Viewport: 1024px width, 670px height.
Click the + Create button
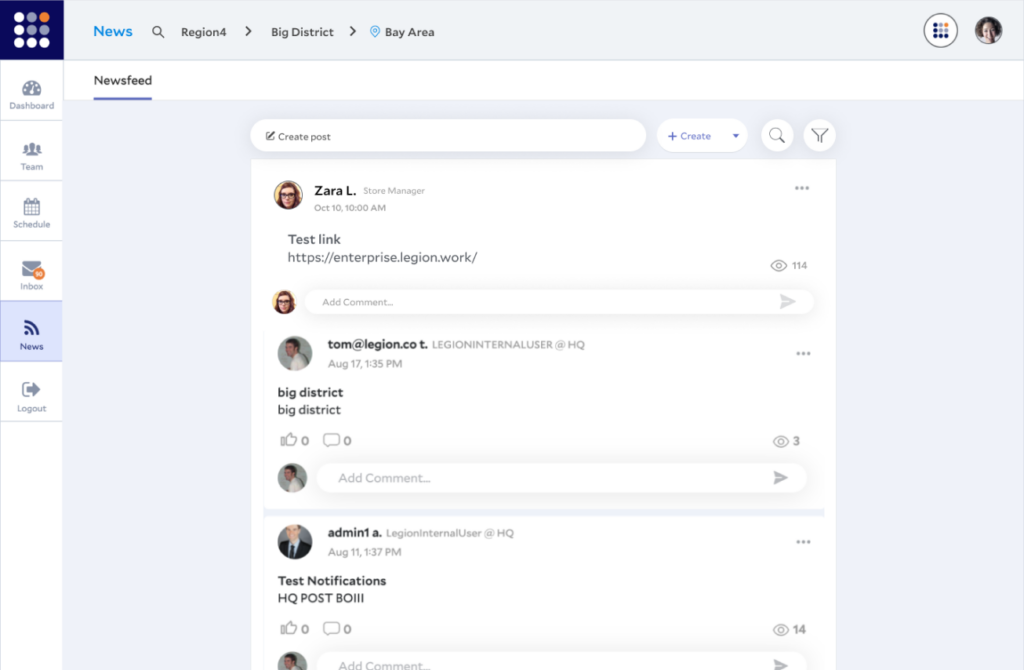click(x=689, y=136)
